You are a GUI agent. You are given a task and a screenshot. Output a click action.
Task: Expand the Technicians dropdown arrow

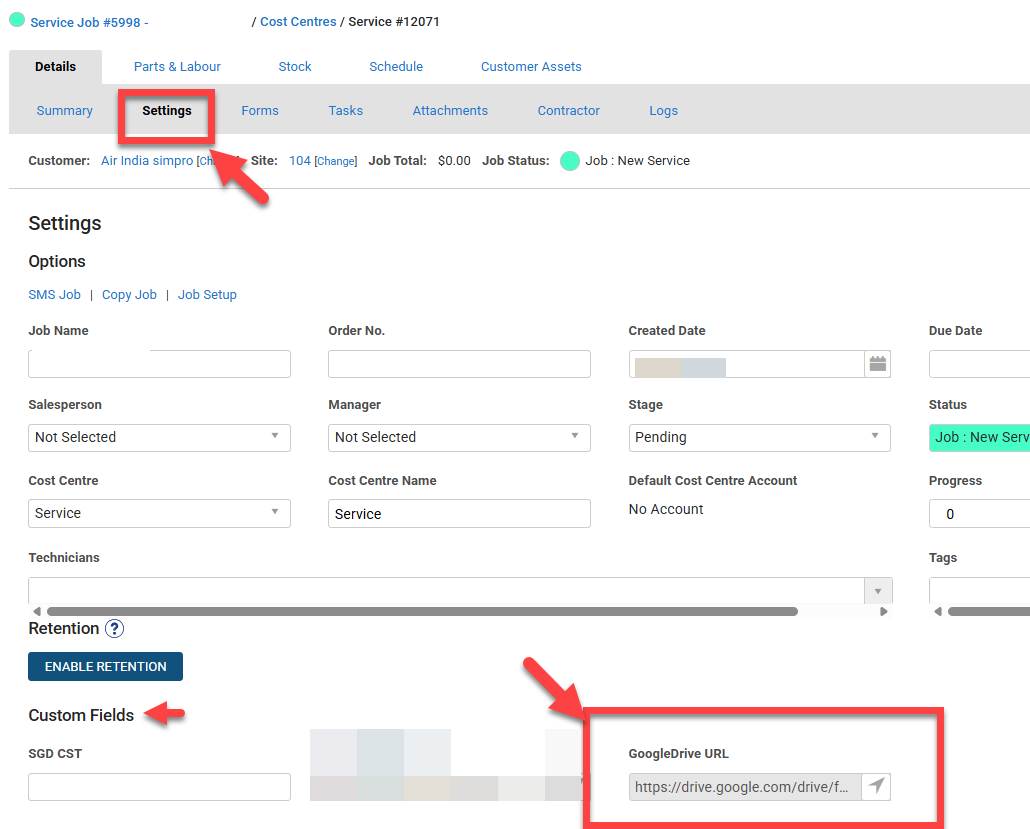point(878,591)
